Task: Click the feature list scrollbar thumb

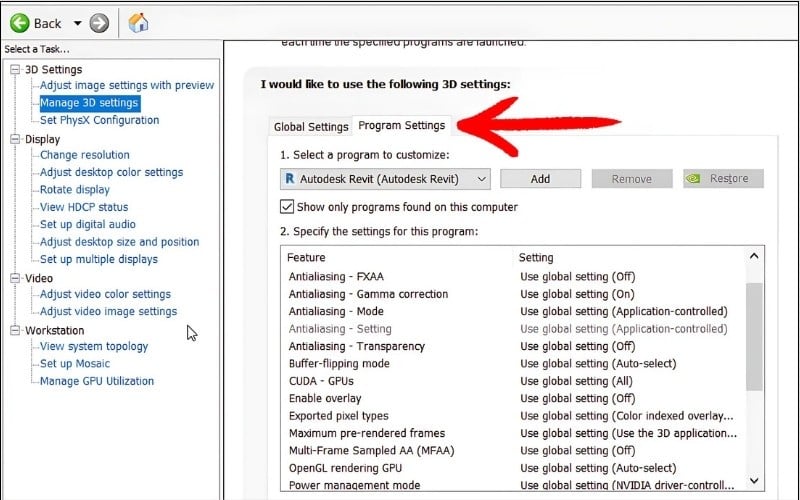Action: click(754, 337)
